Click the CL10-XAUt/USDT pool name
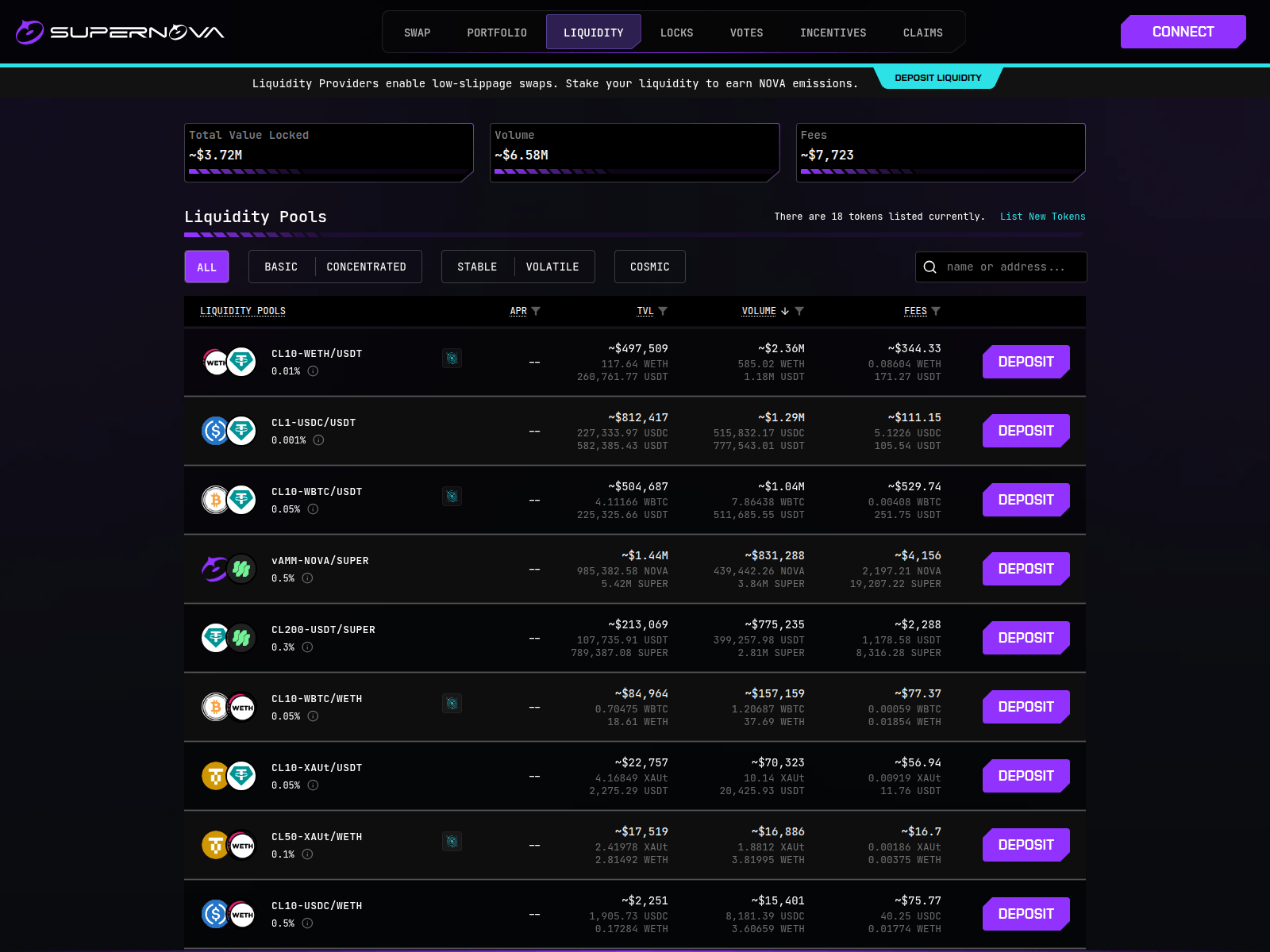This screenshot has width=1270, height=952. click(317, 768)
